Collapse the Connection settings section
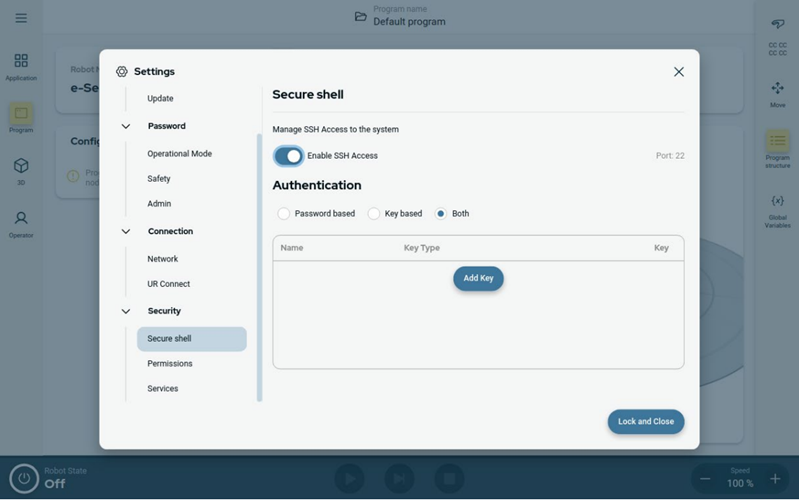This screenshot has width=800, height=500. [x=126, y=232]
